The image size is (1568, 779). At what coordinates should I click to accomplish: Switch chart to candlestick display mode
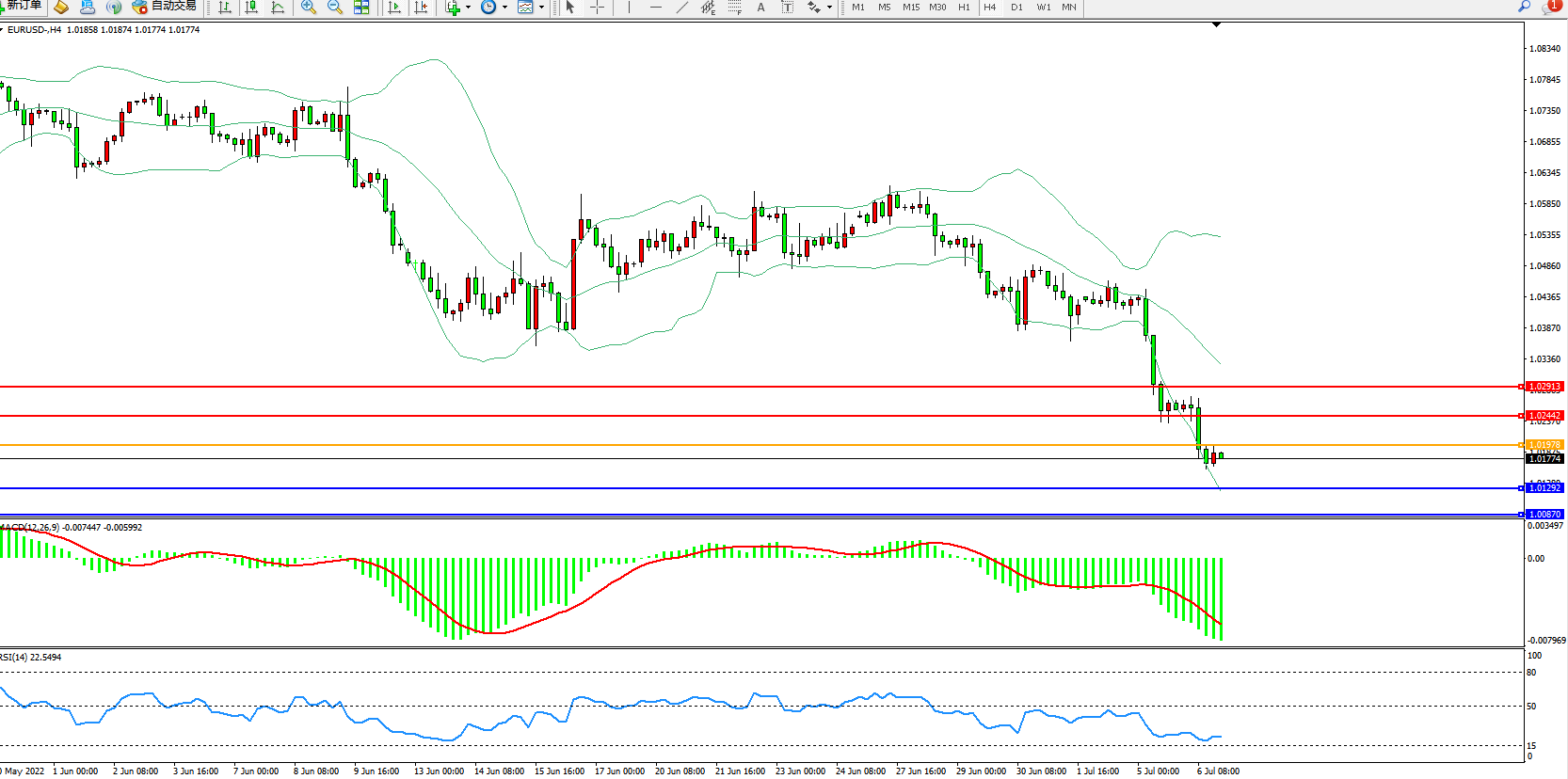251,8
